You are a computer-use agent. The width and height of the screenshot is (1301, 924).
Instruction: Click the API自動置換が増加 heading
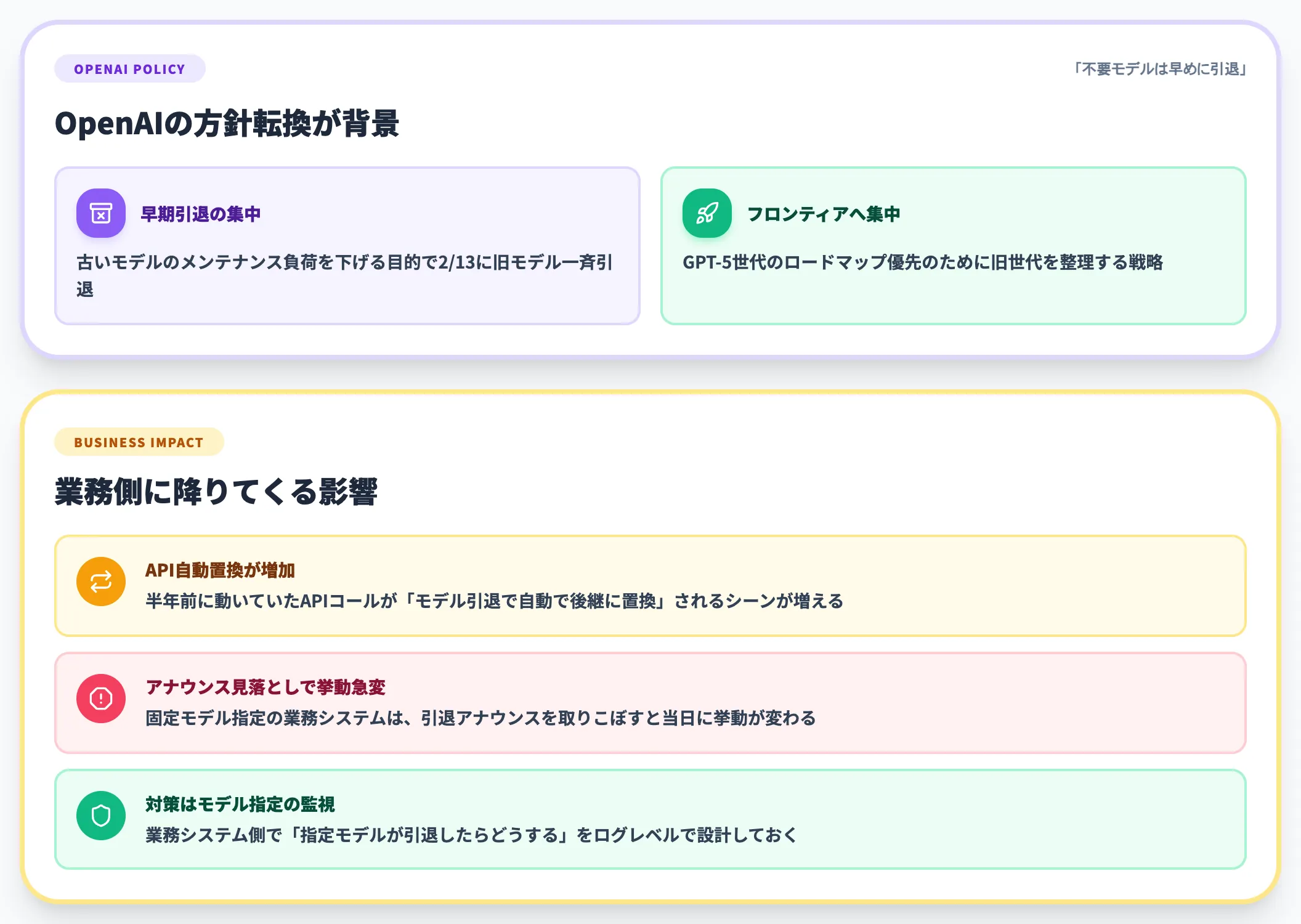[x=220, y=570]
